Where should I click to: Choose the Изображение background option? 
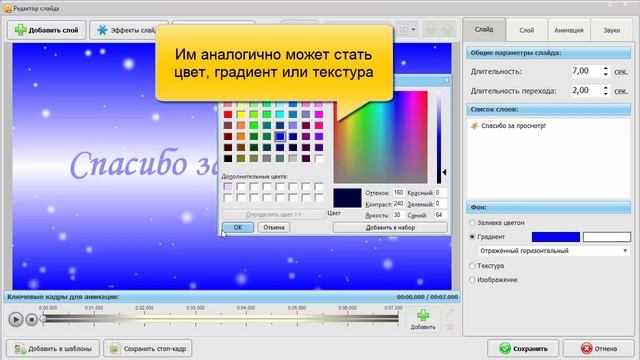tap(472, 280)
